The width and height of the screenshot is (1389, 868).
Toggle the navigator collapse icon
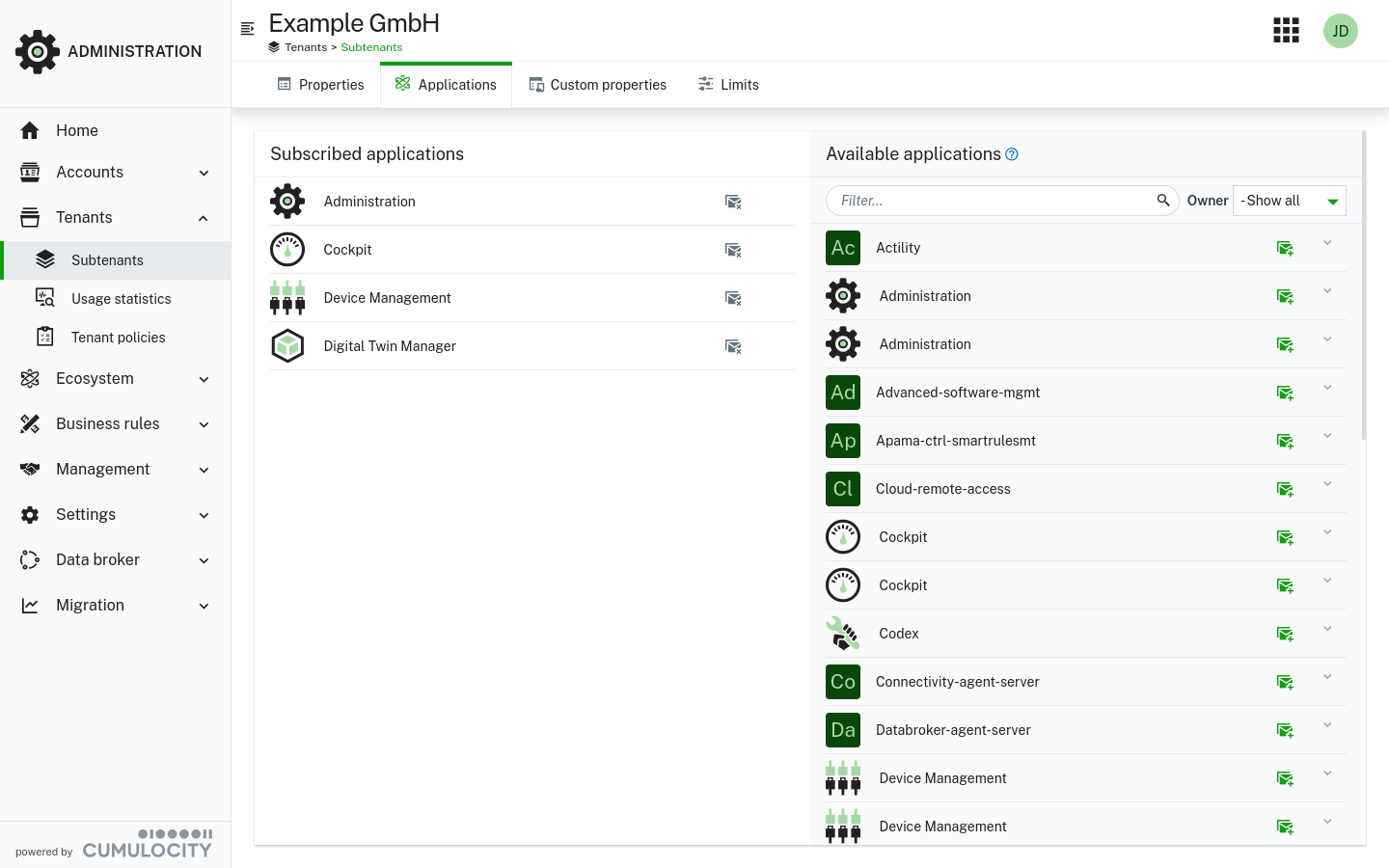pyautogui.click(x=248, y=29)
